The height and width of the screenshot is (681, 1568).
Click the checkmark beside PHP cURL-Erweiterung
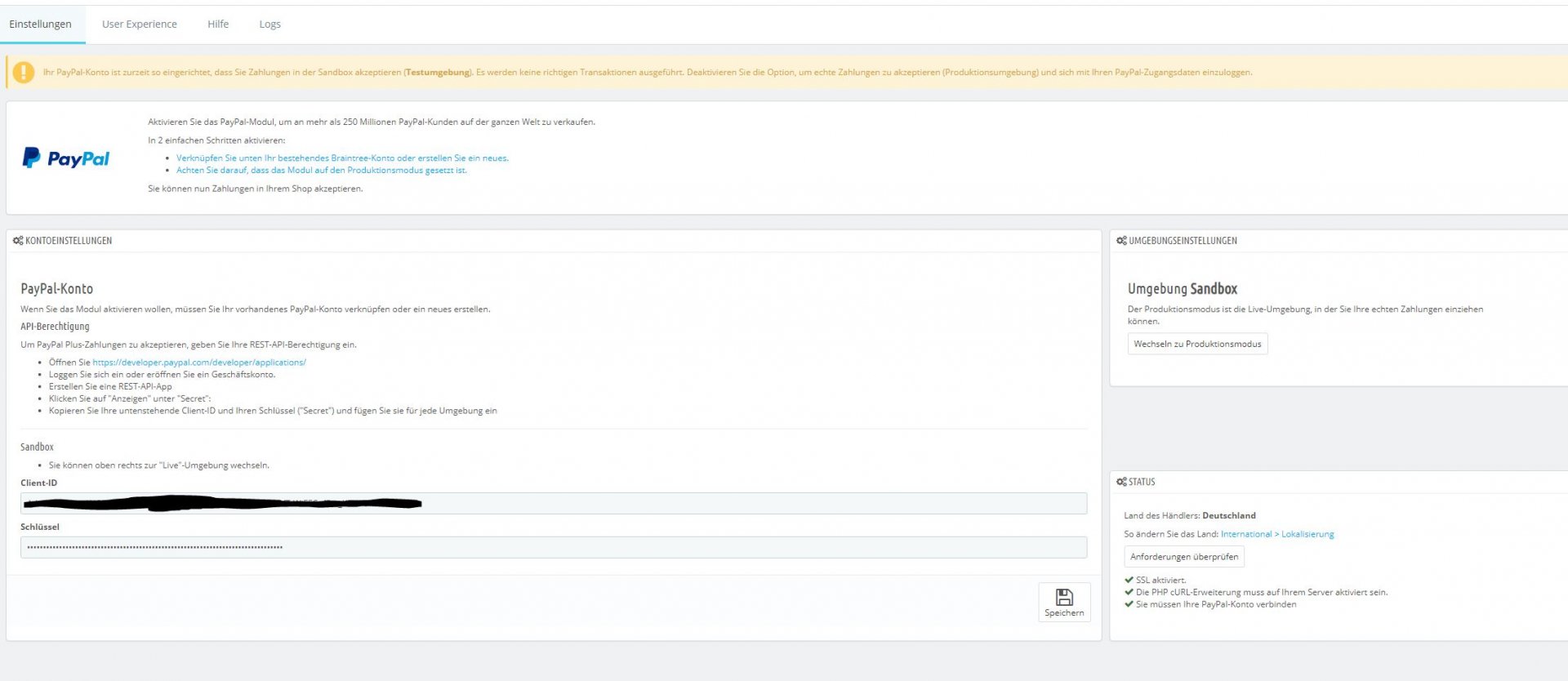[x=1129, y=592]
